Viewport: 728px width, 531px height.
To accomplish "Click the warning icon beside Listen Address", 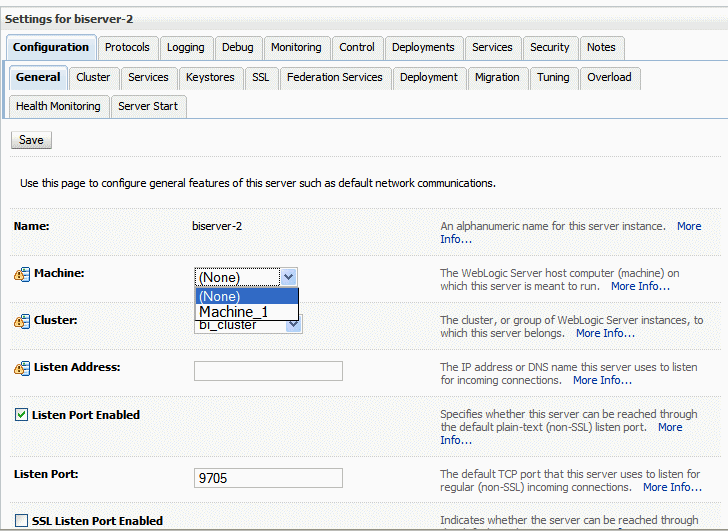I will (22, 368).
